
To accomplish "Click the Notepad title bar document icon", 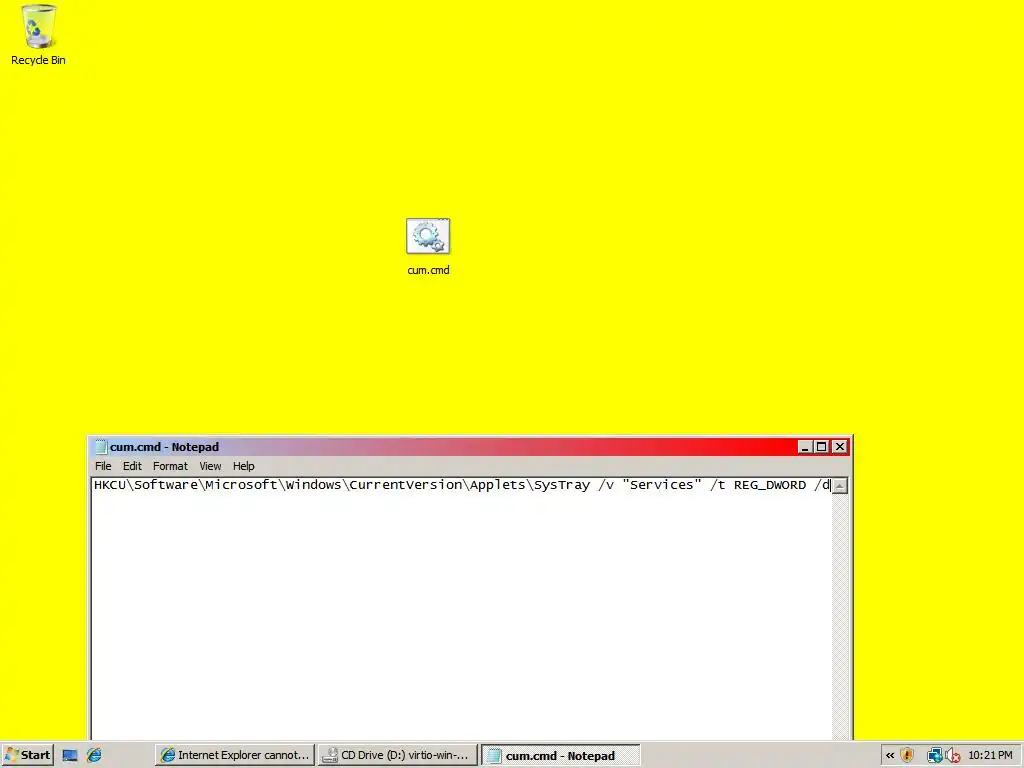I will (x=101, y=447).
